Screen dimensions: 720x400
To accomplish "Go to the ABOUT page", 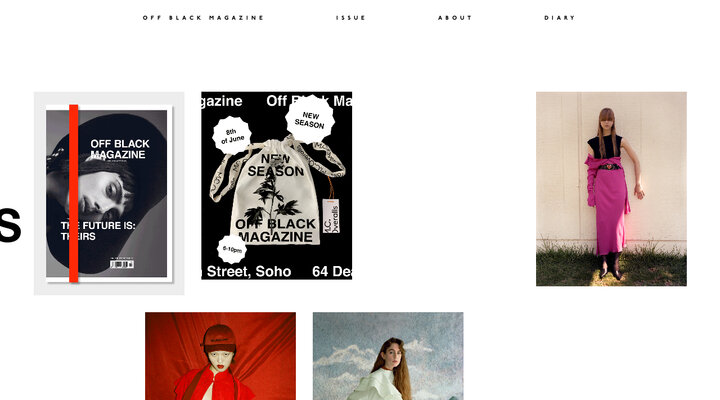I will (455, 18).
